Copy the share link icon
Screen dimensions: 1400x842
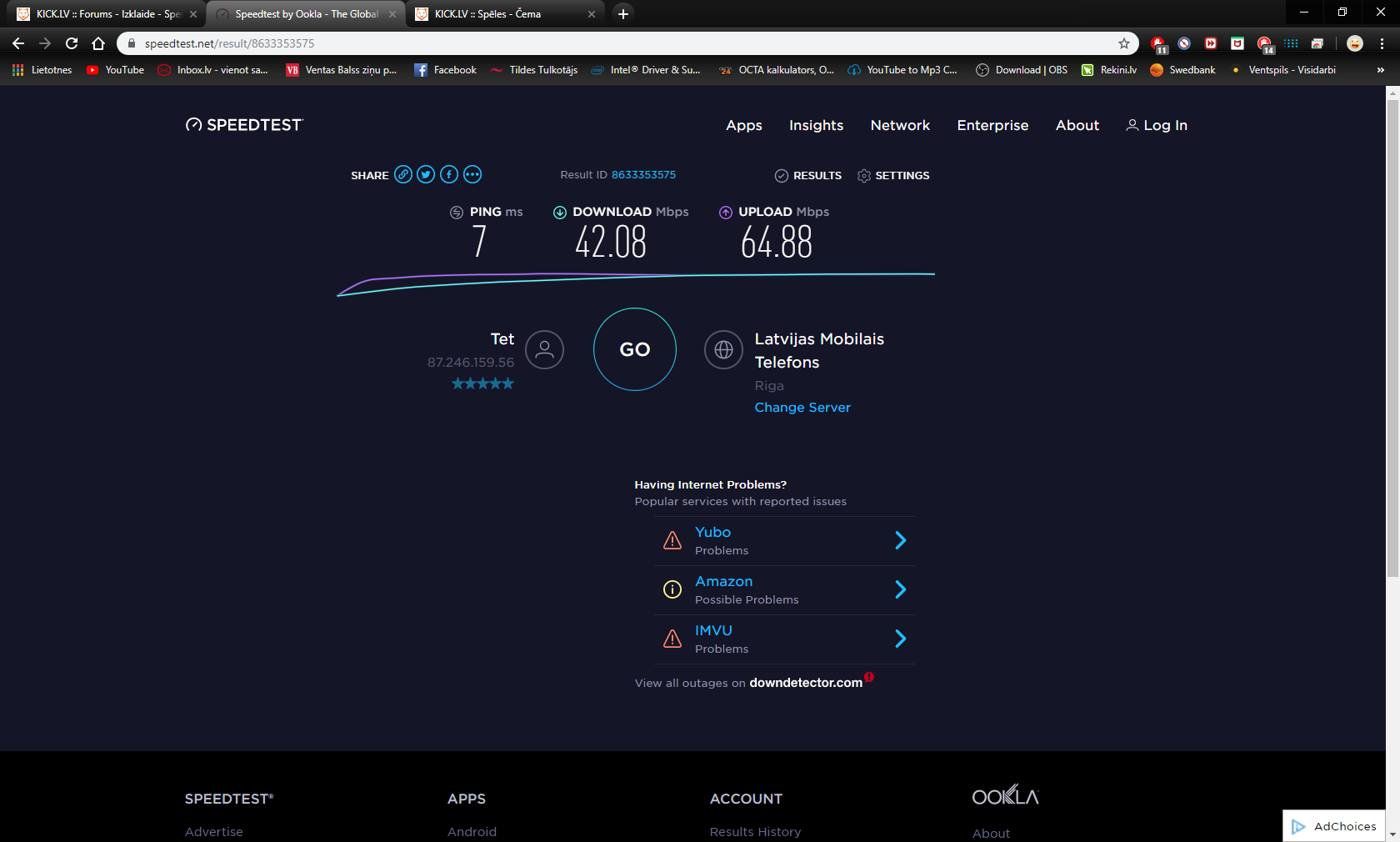[x=403, y=174]
